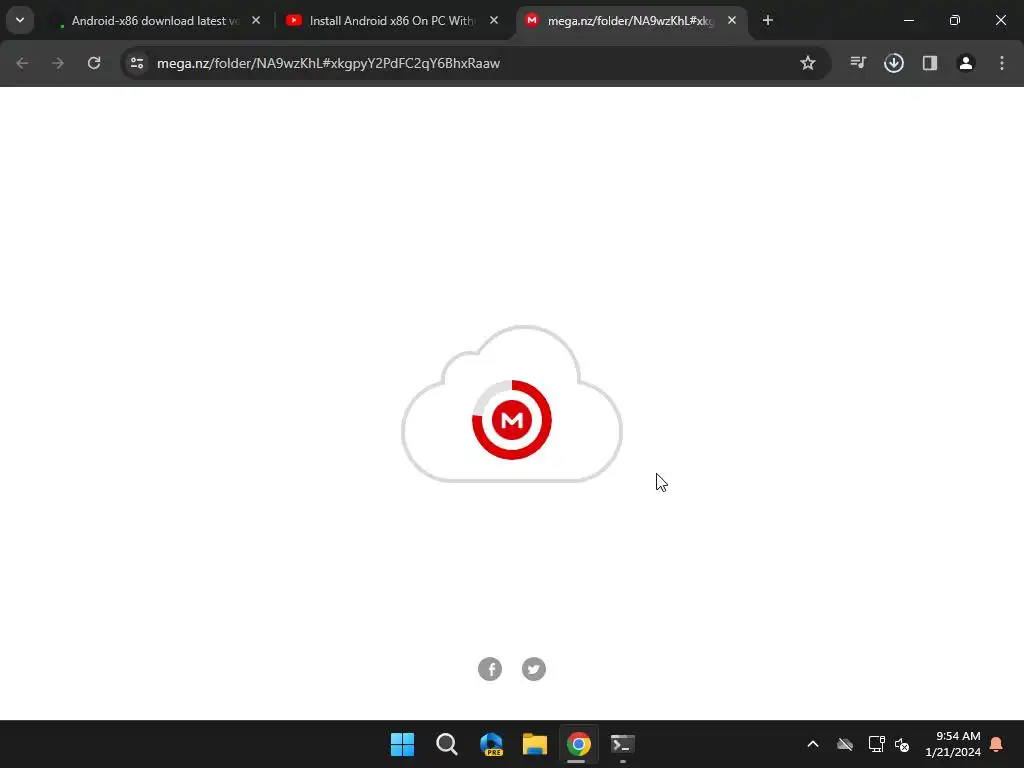This screenshot has height=768, width=1024.
Task: View site information icon in address bar
Action: (x=137, y=63)
